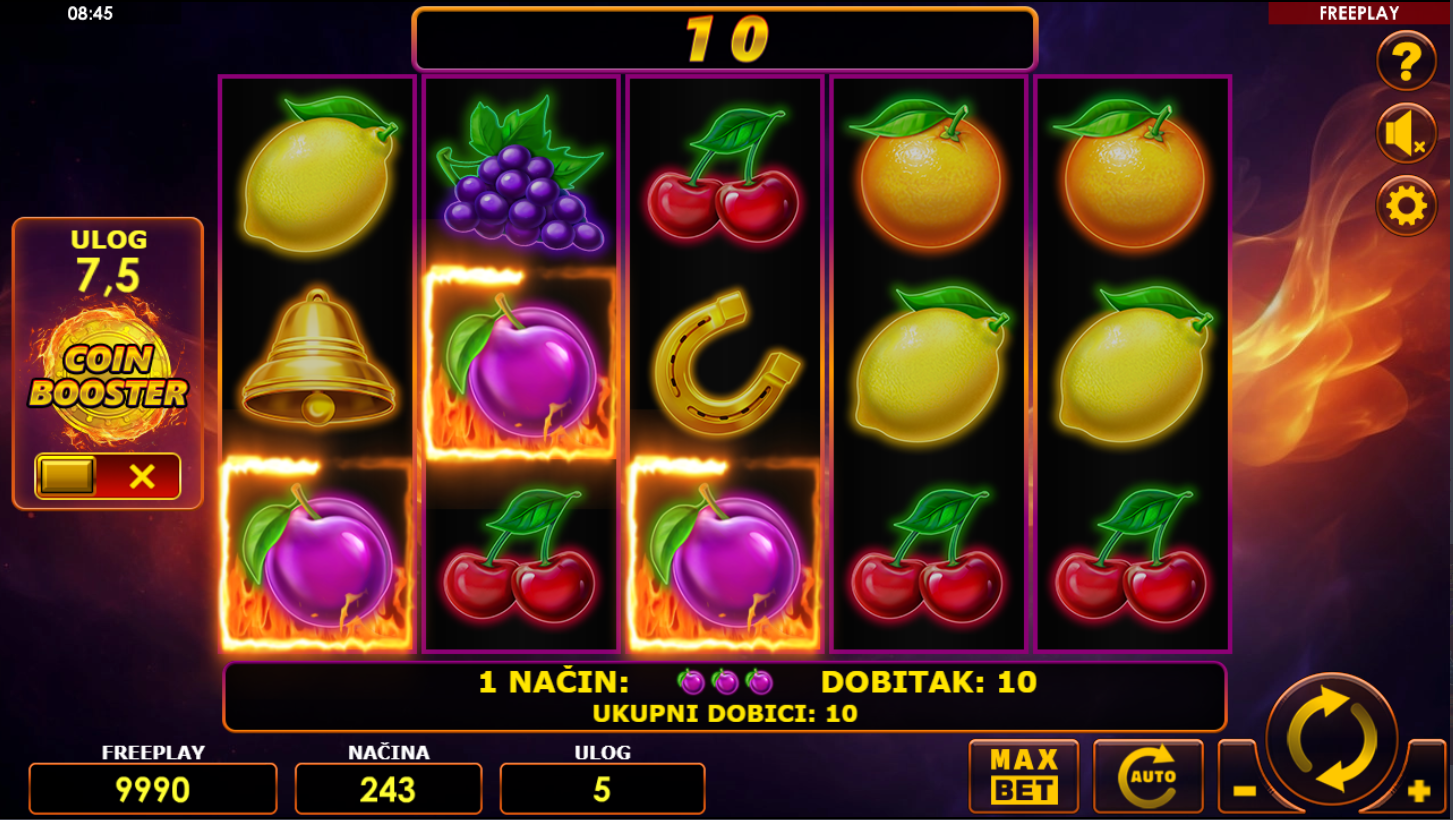Click the Načina 243 ways field
This screenshot has width=1453, height=820.
[388, 789]
